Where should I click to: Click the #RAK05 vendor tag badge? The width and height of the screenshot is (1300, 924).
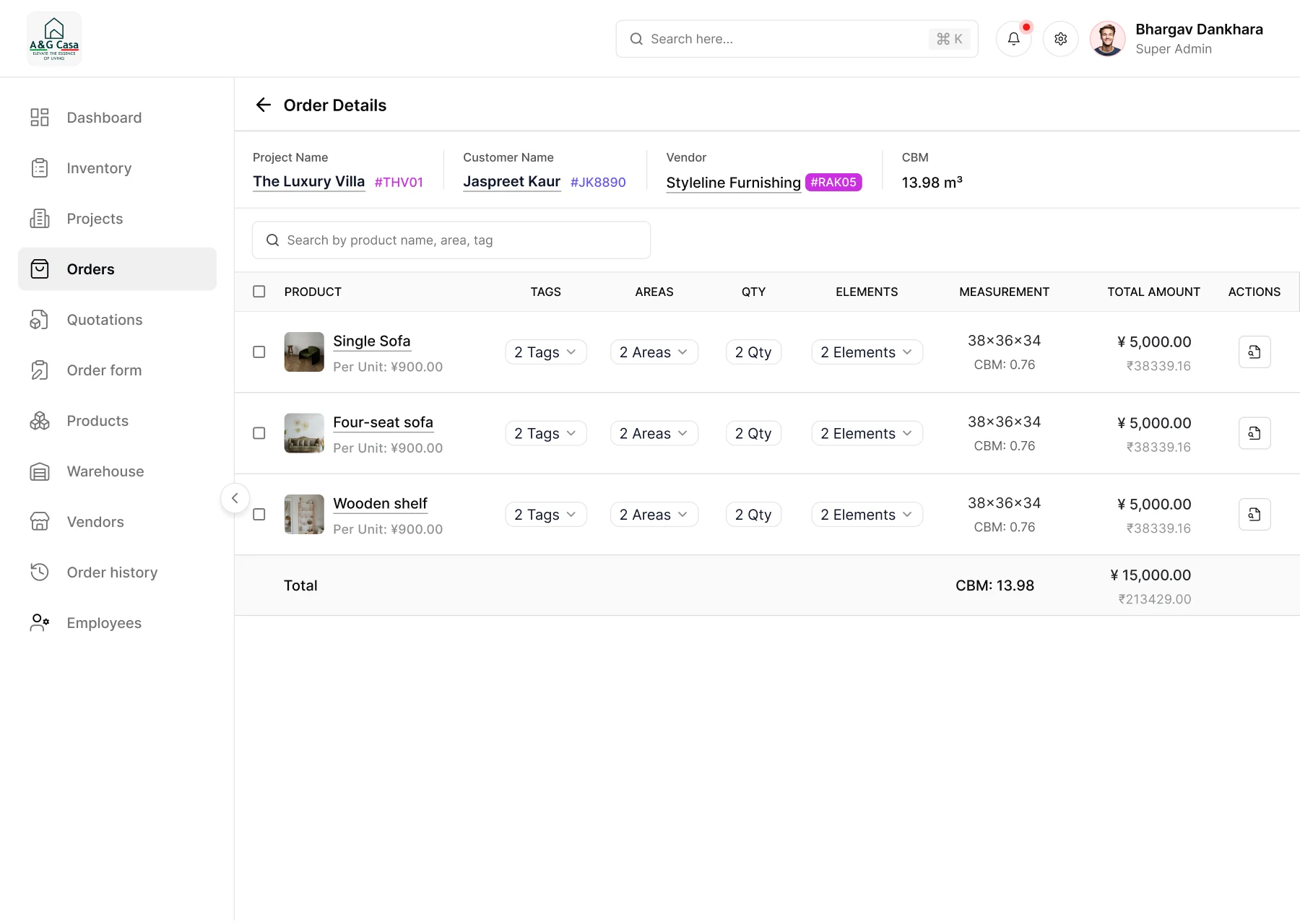(x=833, y=182)
